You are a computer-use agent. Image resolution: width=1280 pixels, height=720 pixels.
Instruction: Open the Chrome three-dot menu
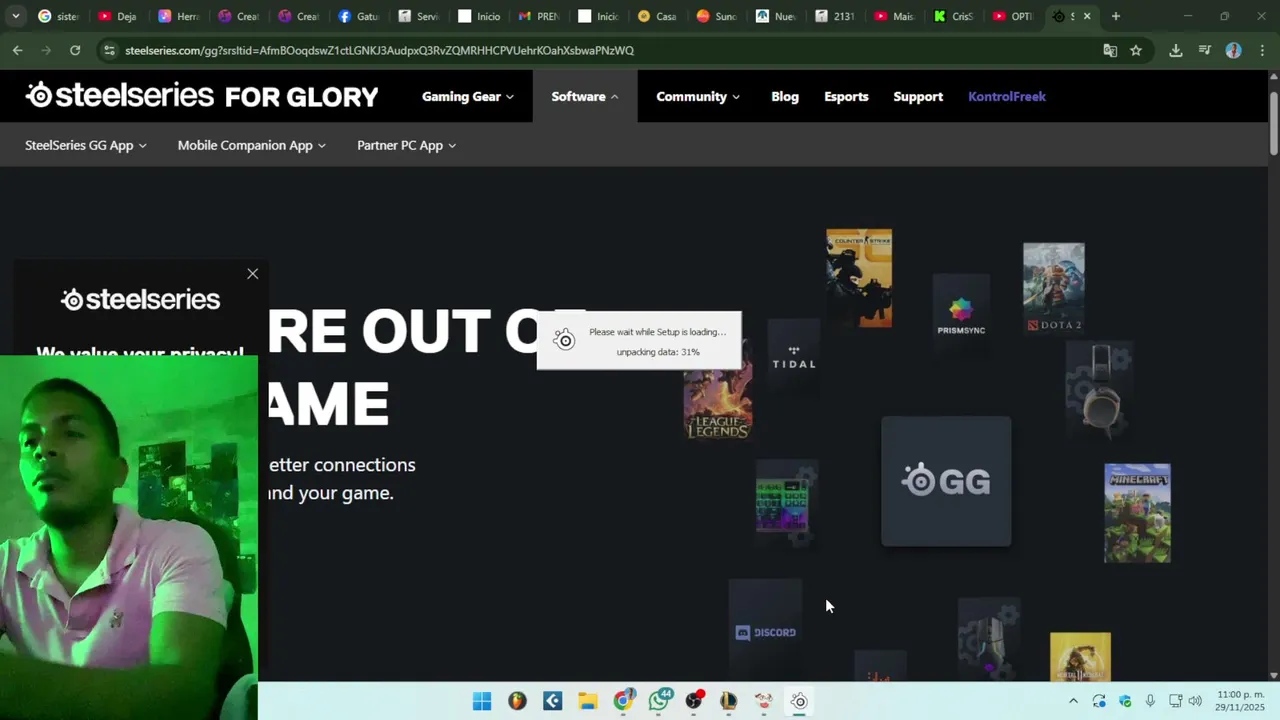(1262, 50)
